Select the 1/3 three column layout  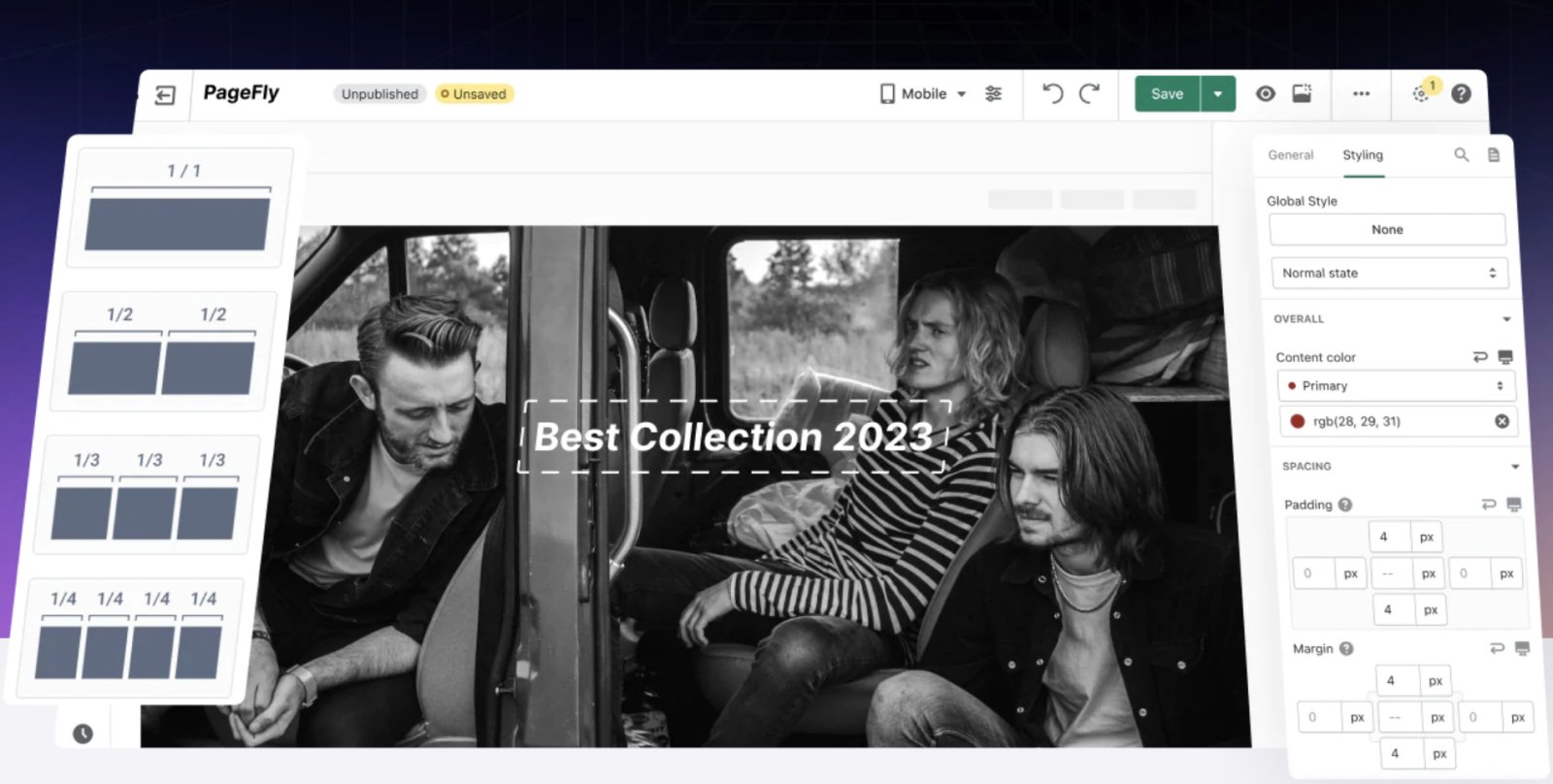(x=147, y=496)
